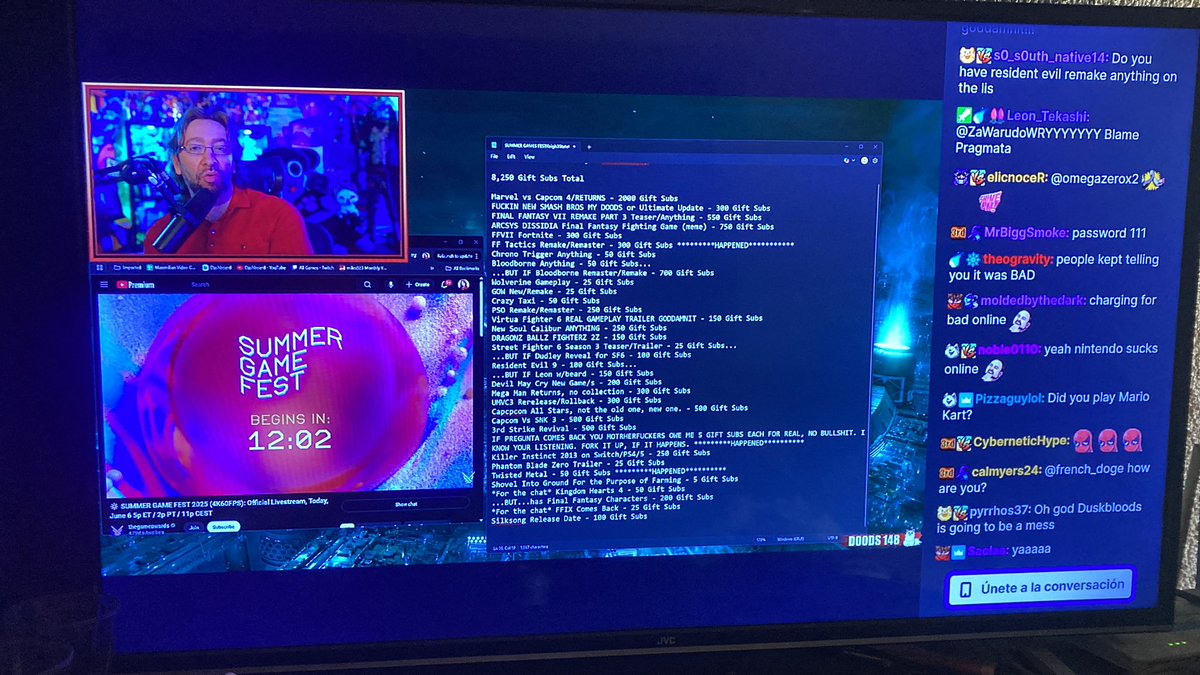Click the @french_doge mention in chat

(1084, 469)
